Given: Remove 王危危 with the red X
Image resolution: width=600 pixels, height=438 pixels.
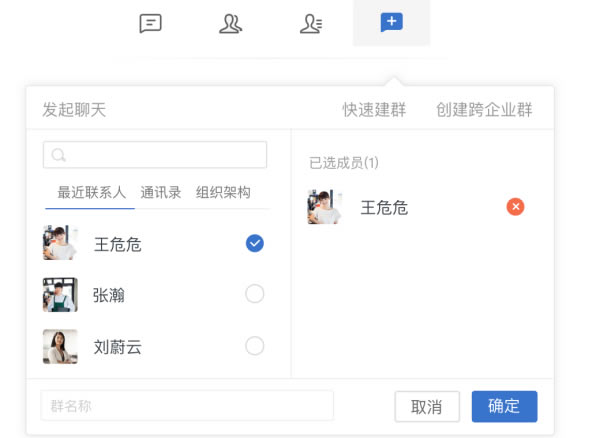Looking at the screenshot, I should pos(515,207).
